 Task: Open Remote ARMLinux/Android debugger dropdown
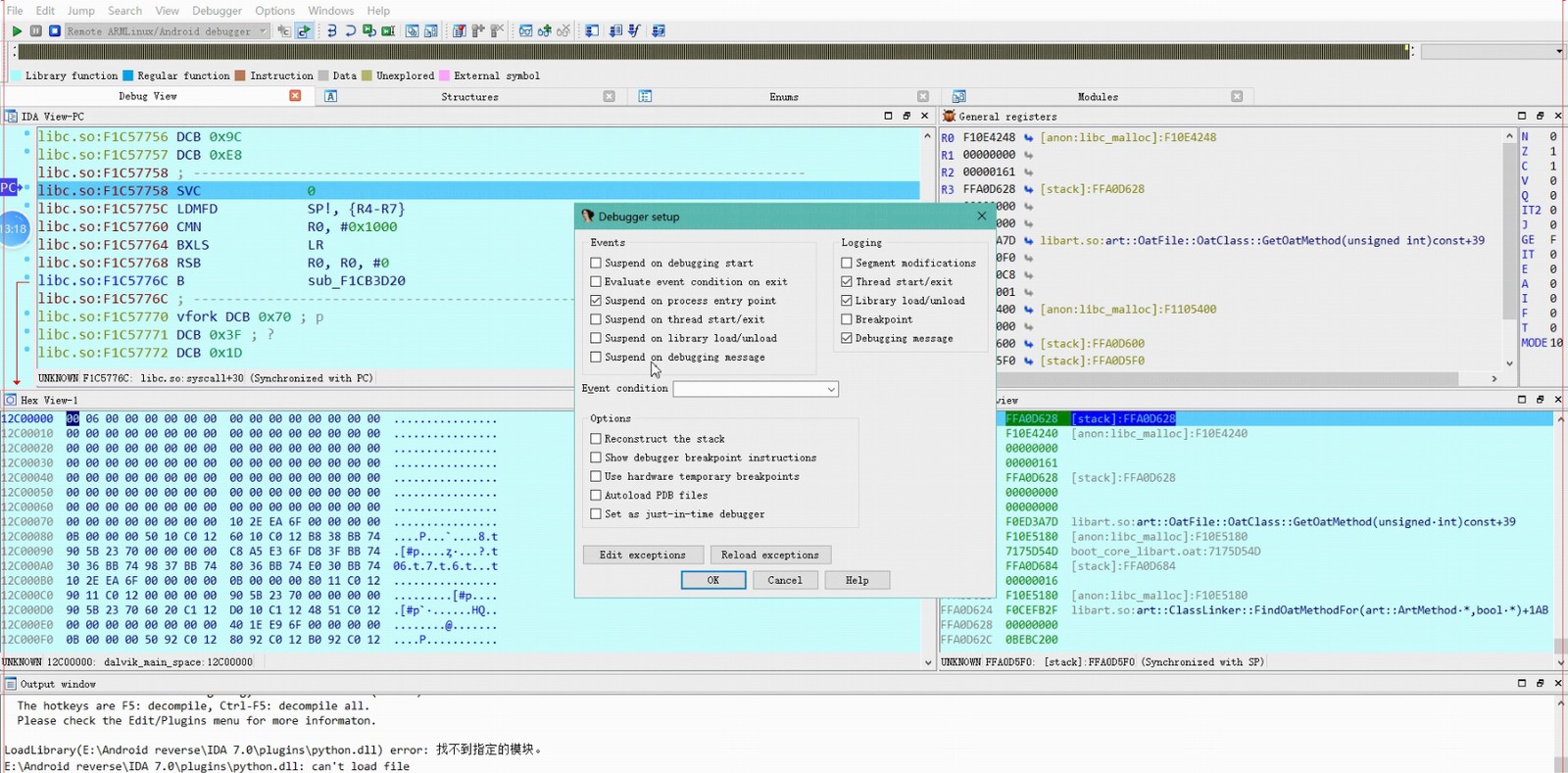tap(263, 31)
